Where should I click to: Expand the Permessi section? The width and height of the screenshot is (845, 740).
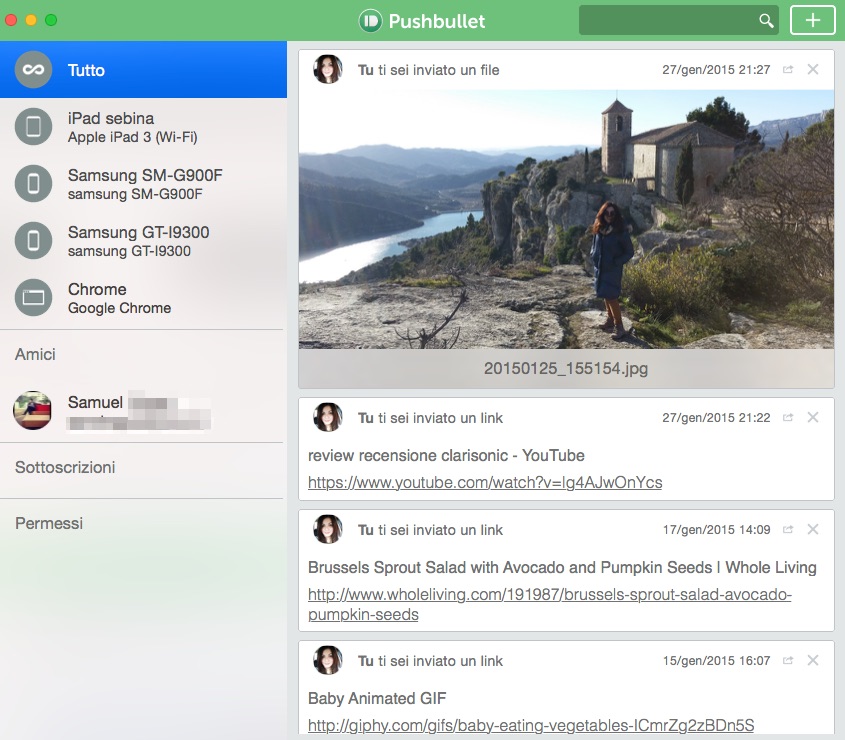pyautogui.click(x=49, y=523)
